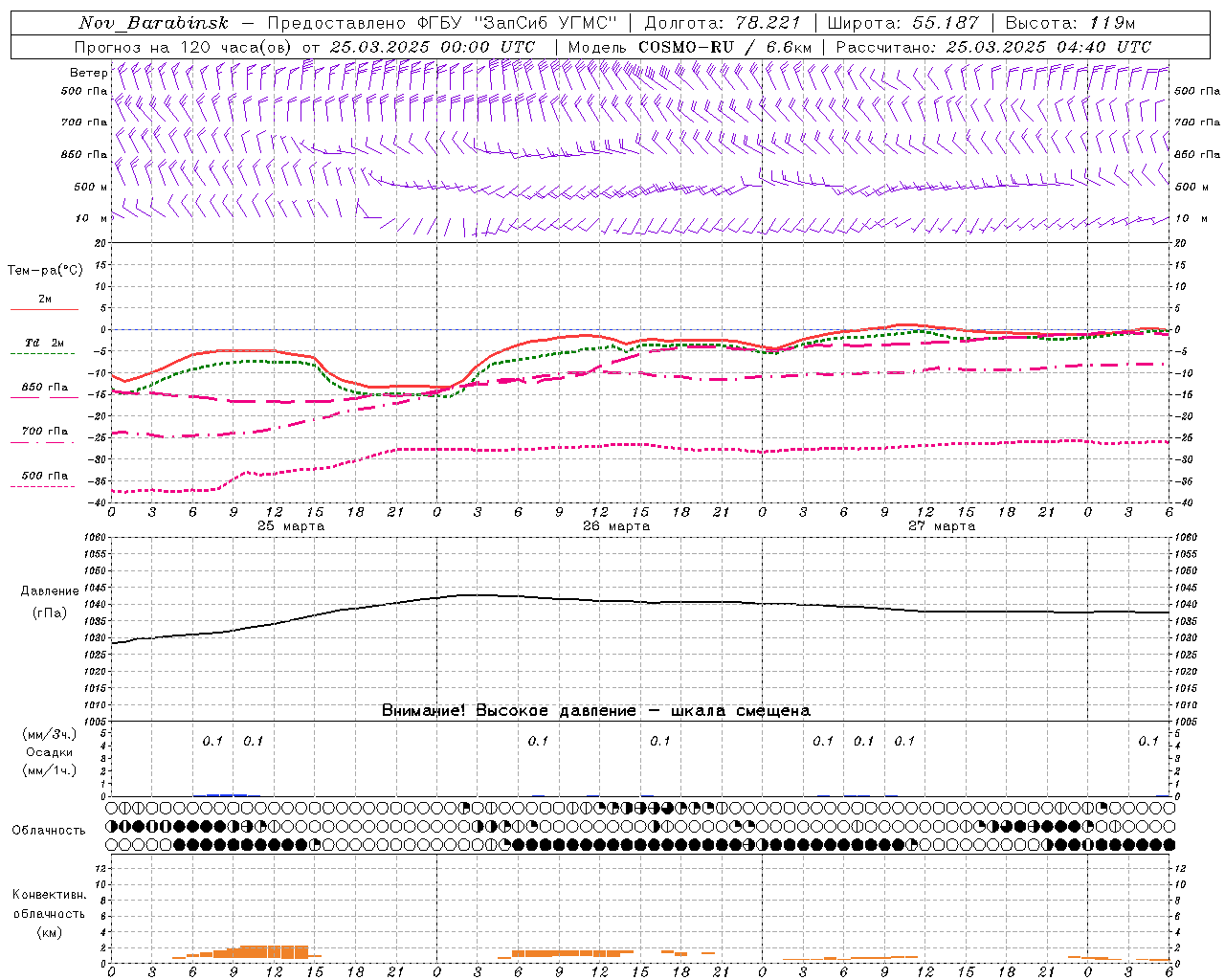Screen dimensions: 1225x980
Task: Click the 700 гПа temperature legend entry
Action: 45,431
